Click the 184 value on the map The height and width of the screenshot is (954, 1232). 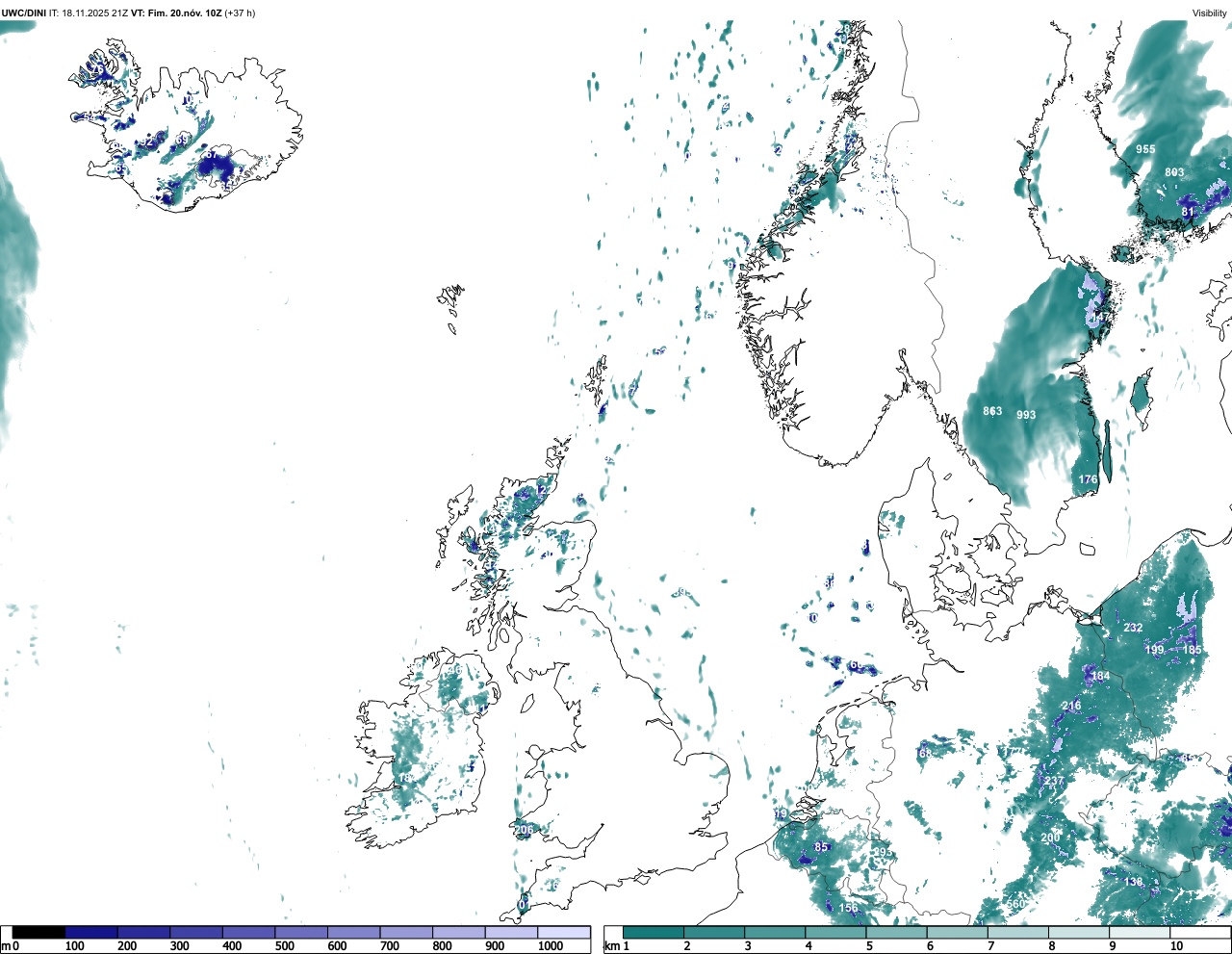[1100, 677]
